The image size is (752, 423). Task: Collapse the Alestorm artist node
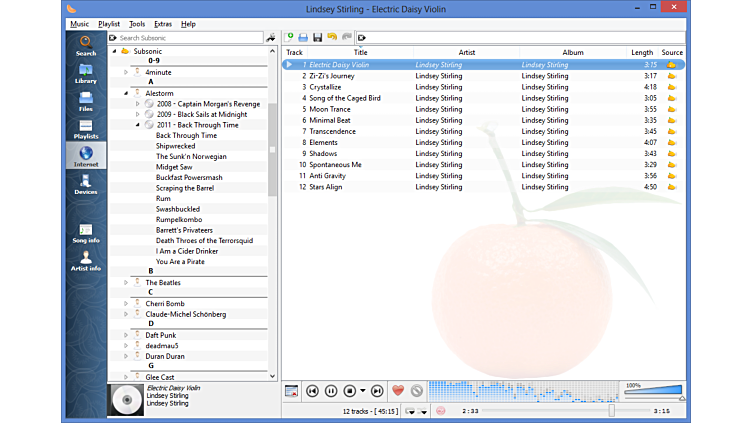pos(126,93)
